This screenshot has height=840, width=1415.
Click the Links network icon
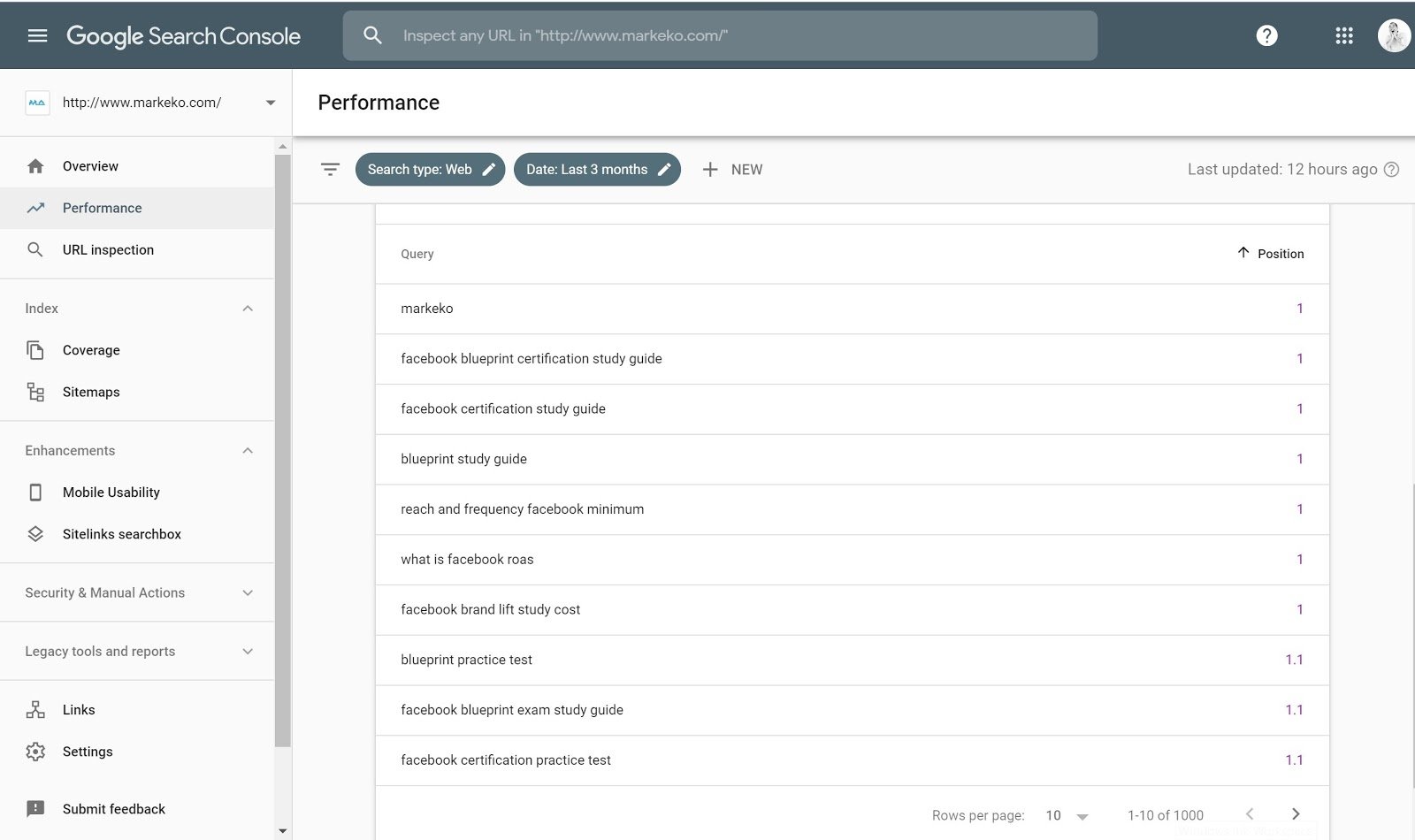click(35, 709)
